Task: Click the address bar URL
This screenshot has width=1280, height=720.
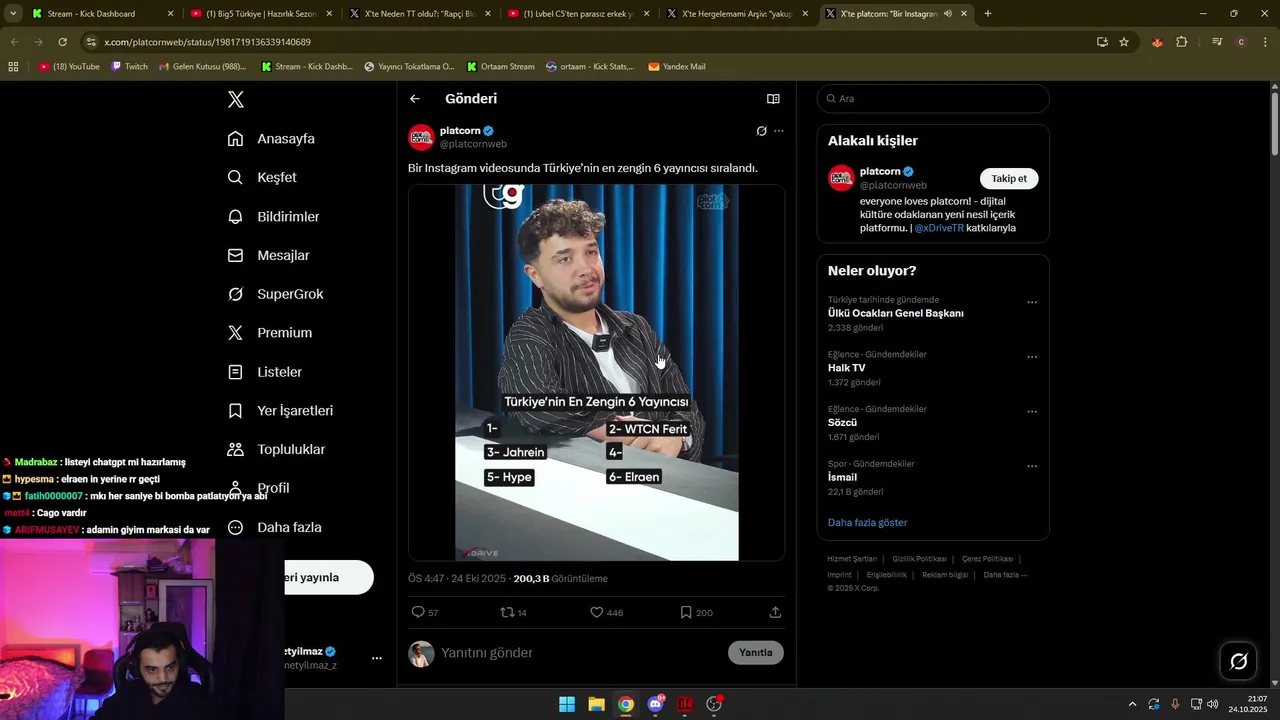Action: pyautogui.click(x=207, y=42)
